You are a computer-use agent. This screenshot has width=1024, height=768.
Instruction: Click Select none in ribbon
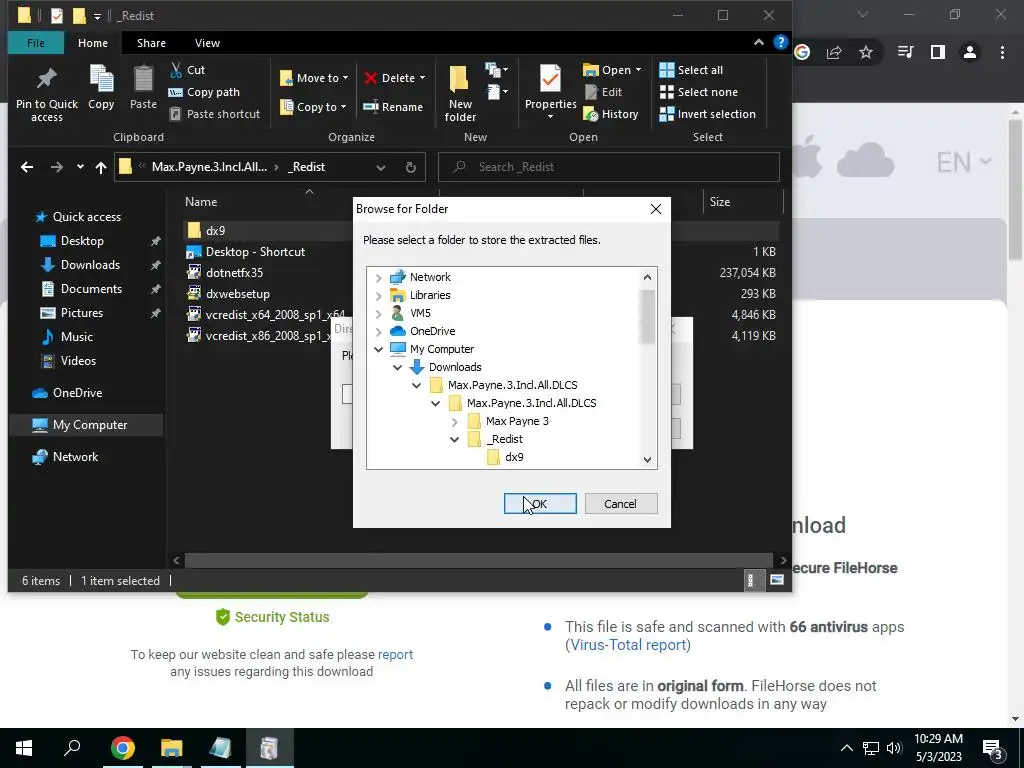pyautogui.click(x=698, y=92)
